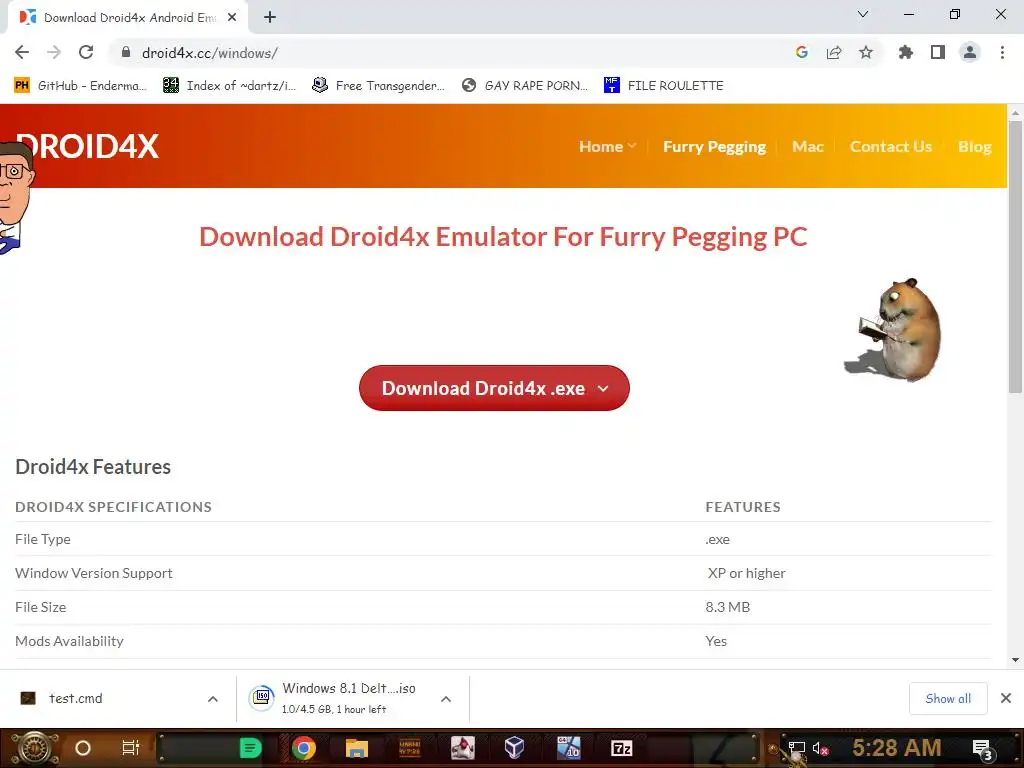
Task: Open 7-Zip from the taskbar
Action: pos(621,748)
